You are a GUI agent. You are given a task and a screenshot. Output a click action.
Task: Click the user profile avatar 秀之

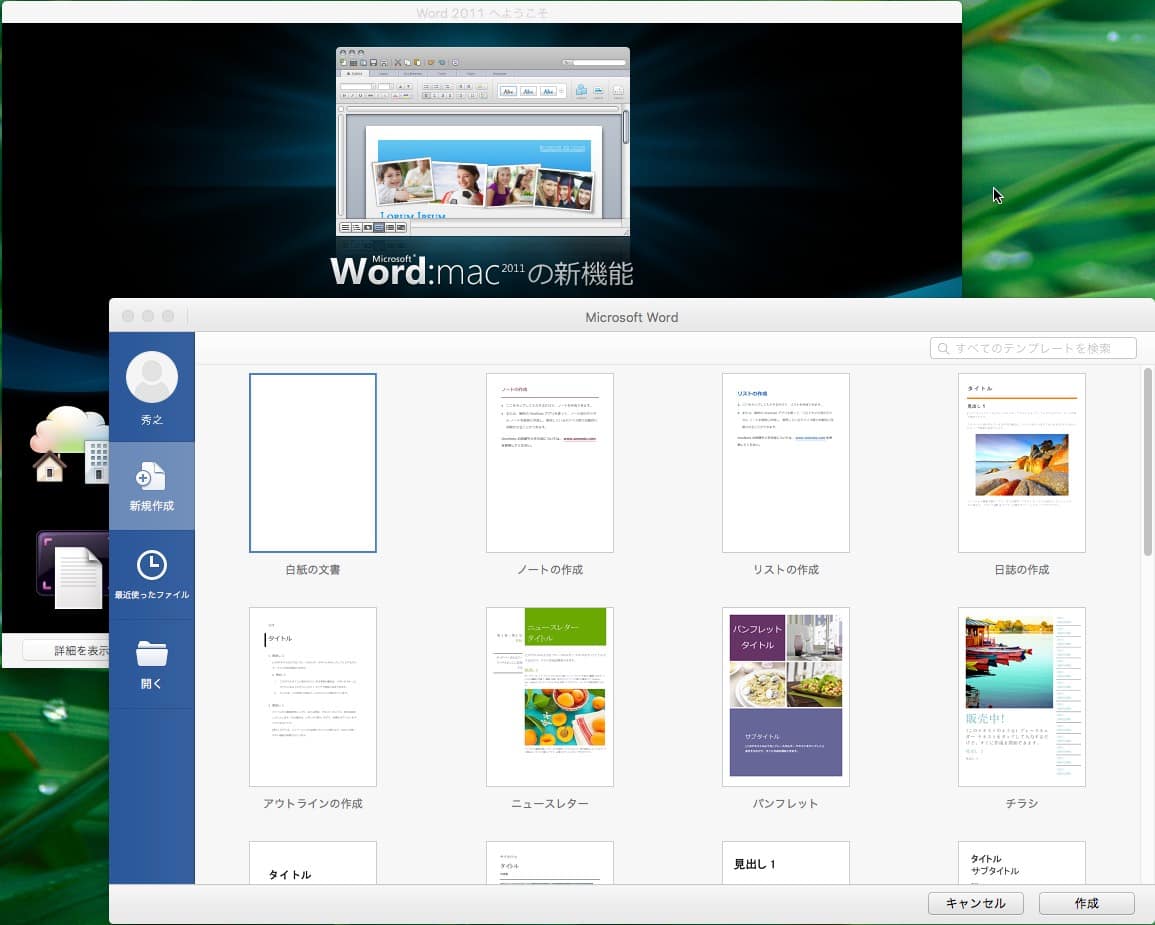pos(152,378)
